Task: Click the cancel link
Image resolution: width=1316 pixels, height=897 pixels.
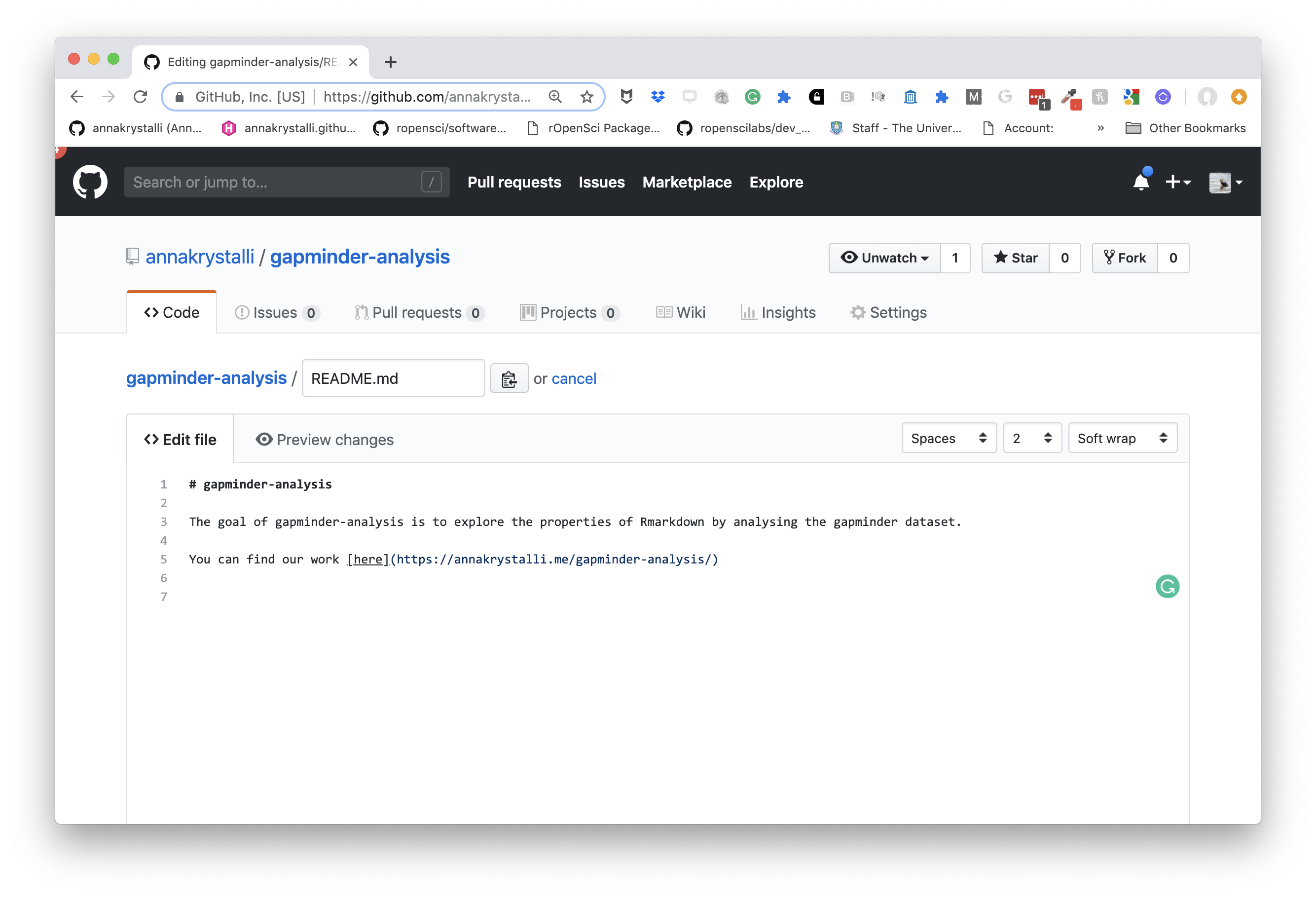Action: 574,378
